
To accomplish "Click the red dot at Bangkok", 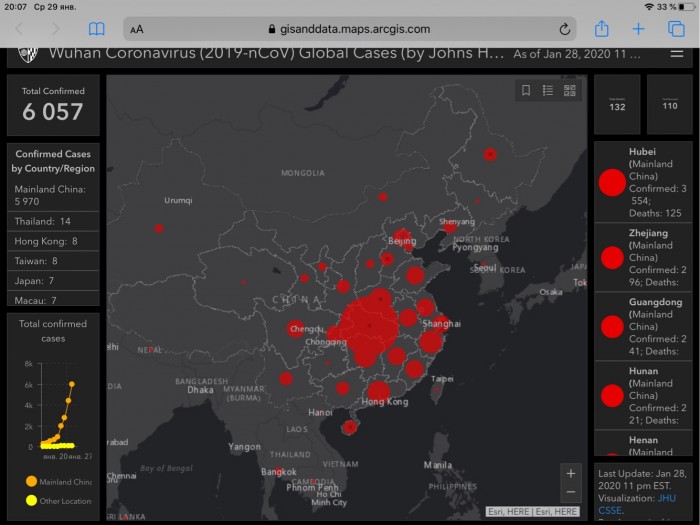I will (x=279, y=469).
